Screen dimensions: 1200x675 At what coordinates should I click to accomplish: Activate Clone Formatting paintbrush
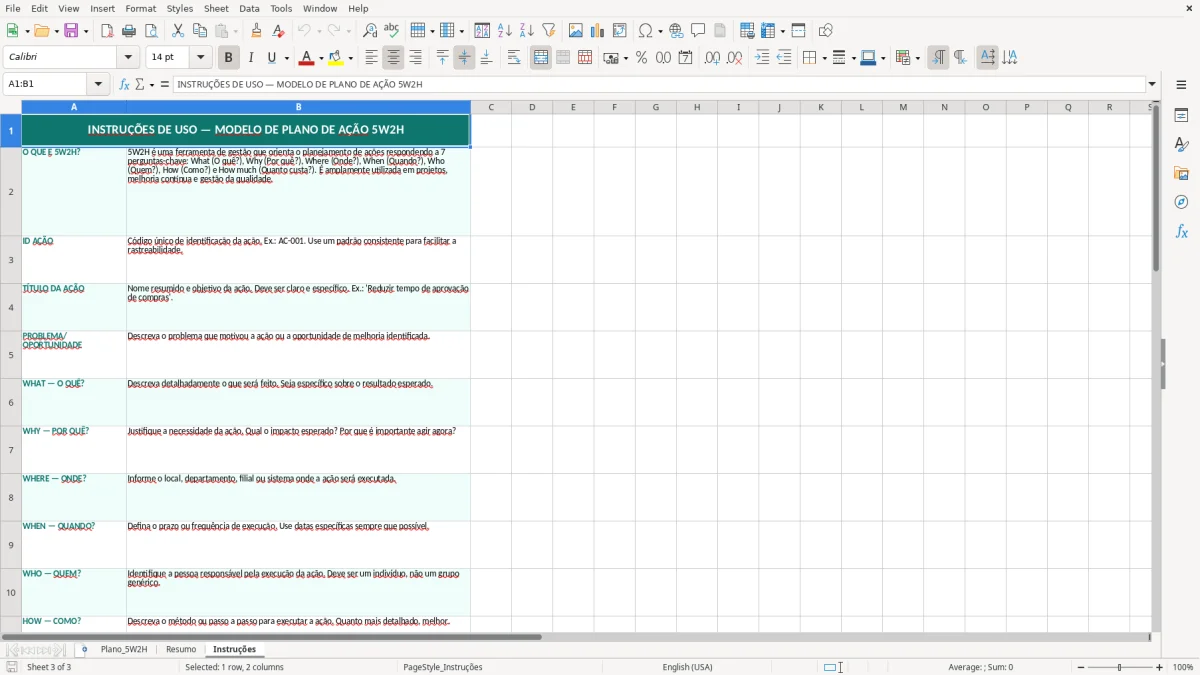click(256, 31)
